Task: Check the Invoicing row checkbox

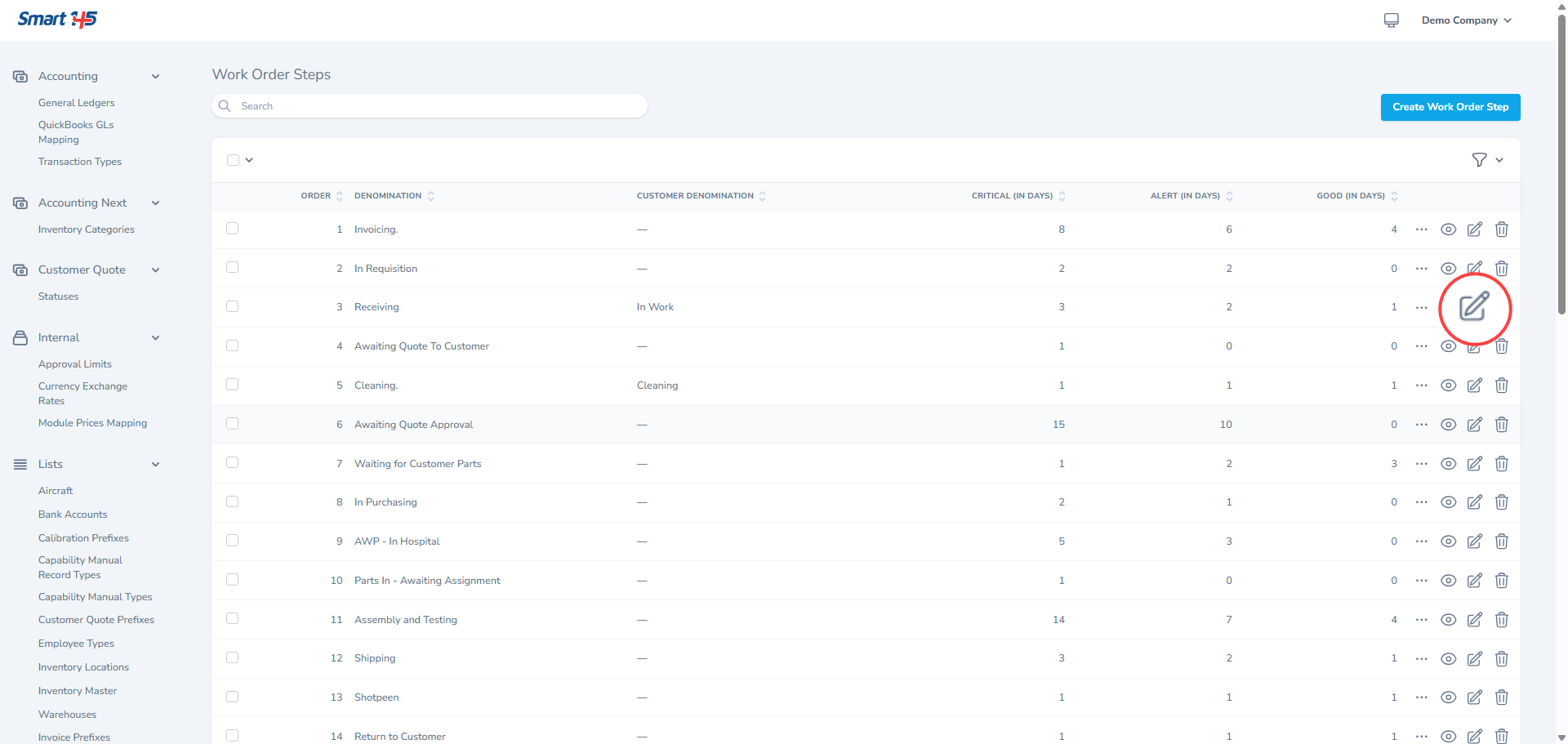Action: click(x=233, y=229)
